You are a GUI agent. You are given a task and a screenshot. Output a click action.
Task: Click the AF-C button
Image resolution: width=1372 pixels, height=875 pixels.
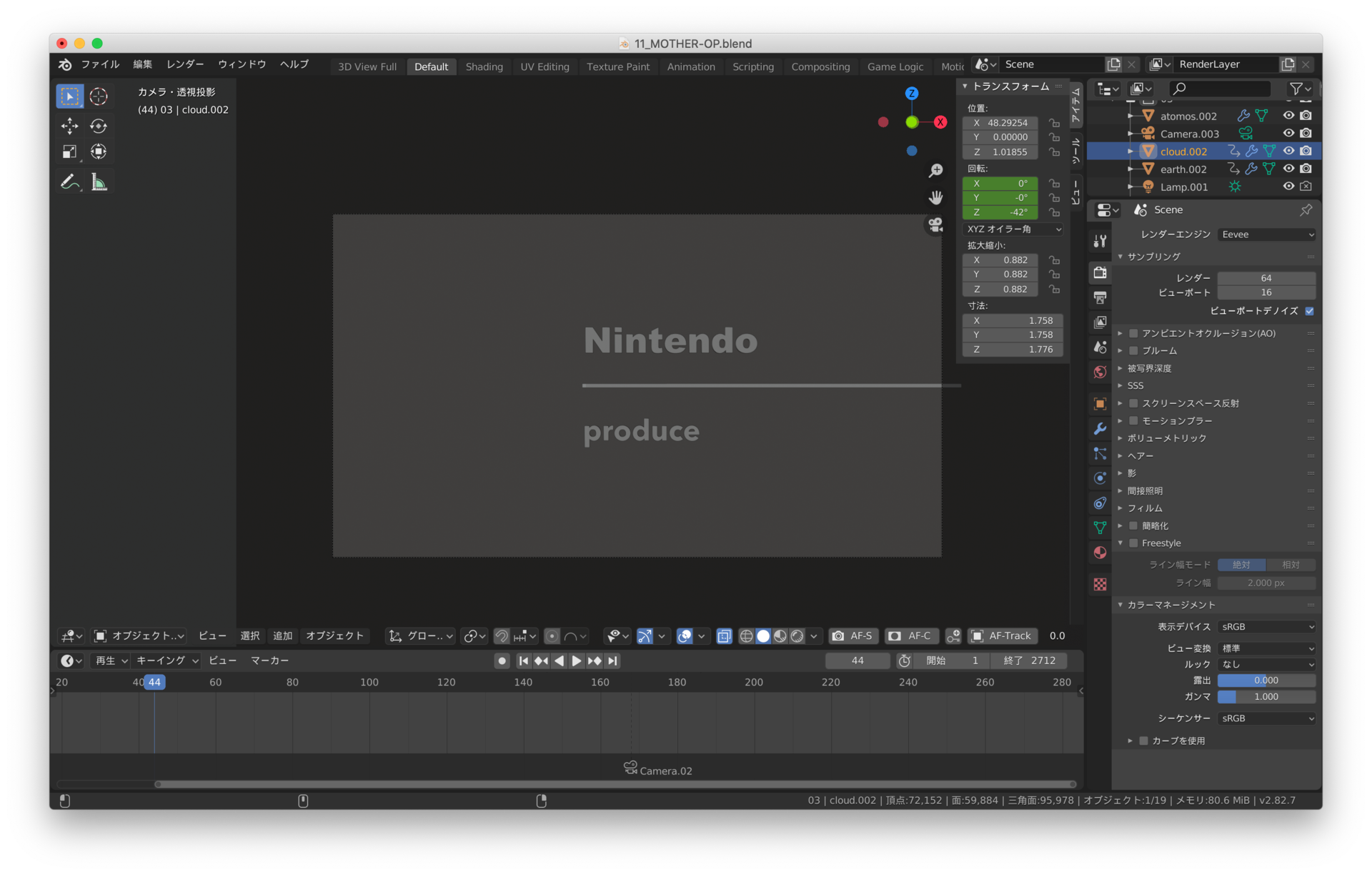pos(910,636)
